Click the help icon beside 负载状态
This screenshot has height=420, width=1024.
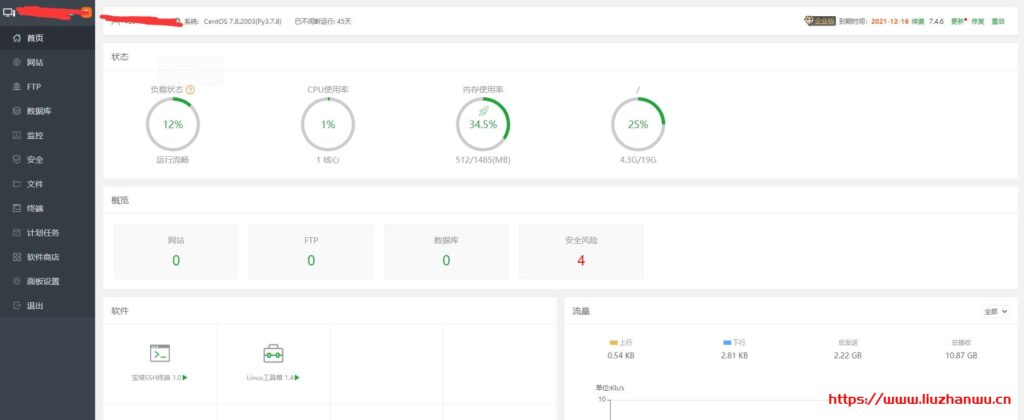(x=190, y=89)
